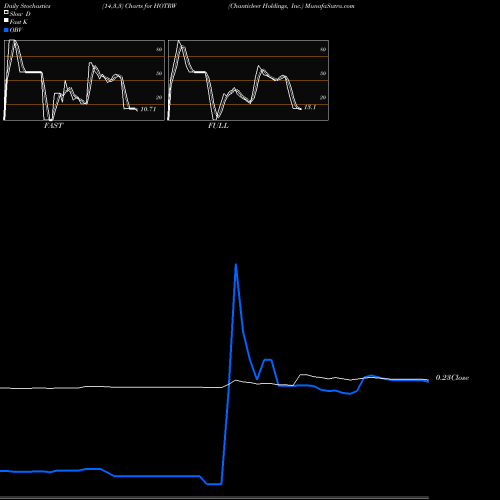Select the 'Daily Stochastics' title text
This screenshot has height=500, width=500.
point(27,6)
